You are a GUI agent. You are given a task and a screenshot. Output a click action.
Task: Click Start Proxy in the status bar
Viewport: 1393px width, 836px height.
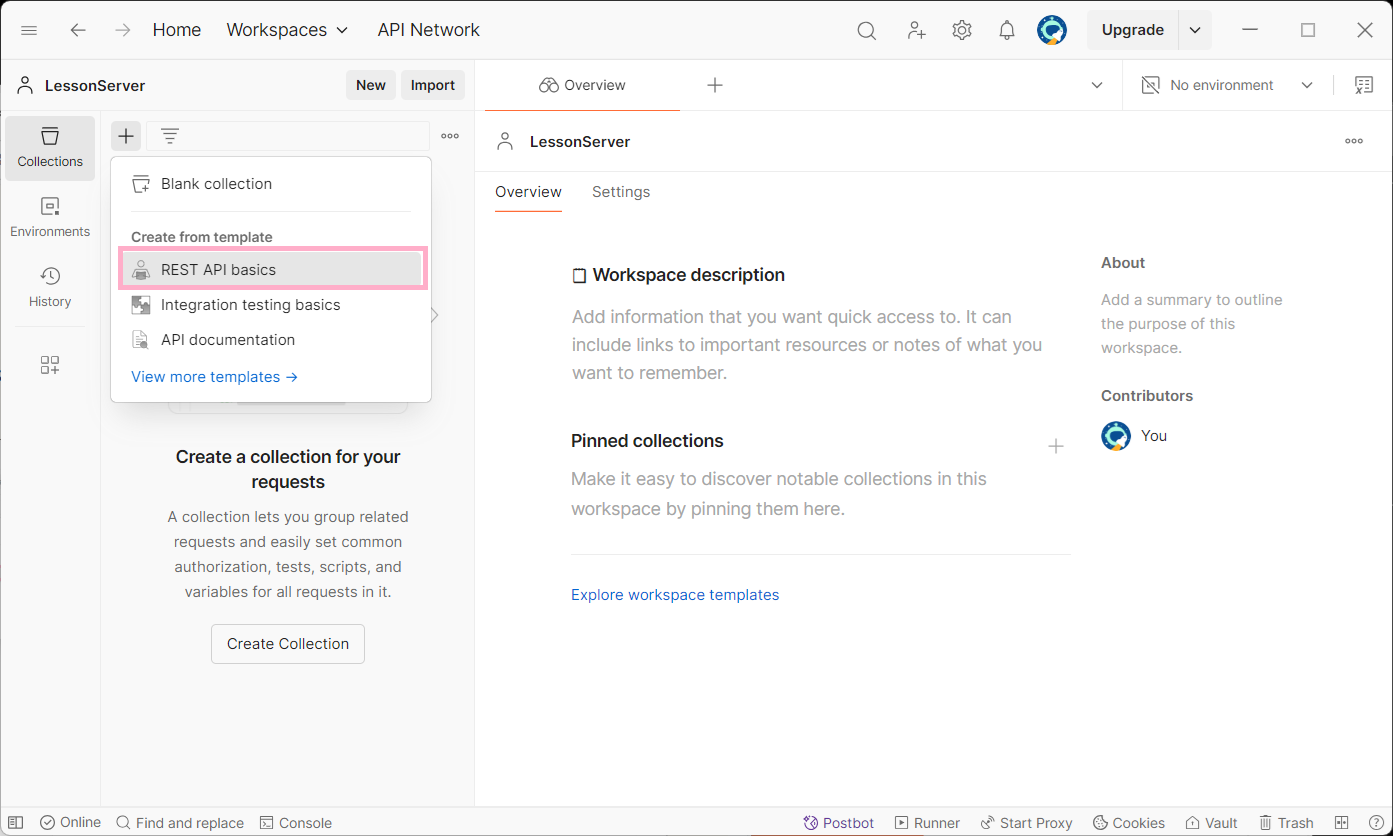pyautogui.click(x=1026, y=823)
